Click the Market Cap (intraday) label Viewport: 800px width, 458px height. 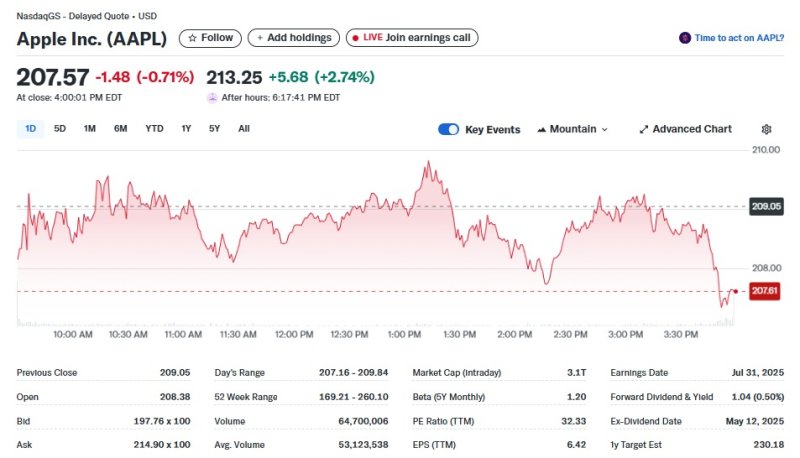click(457, 373)
